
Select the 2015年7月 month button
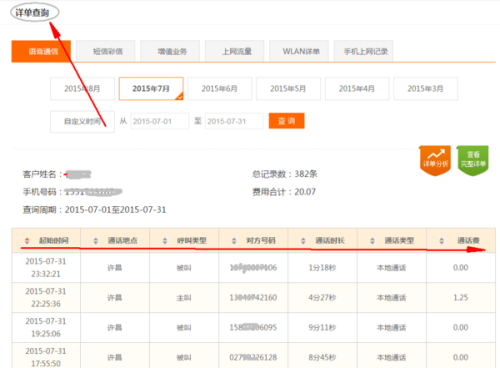pos(151,89)
